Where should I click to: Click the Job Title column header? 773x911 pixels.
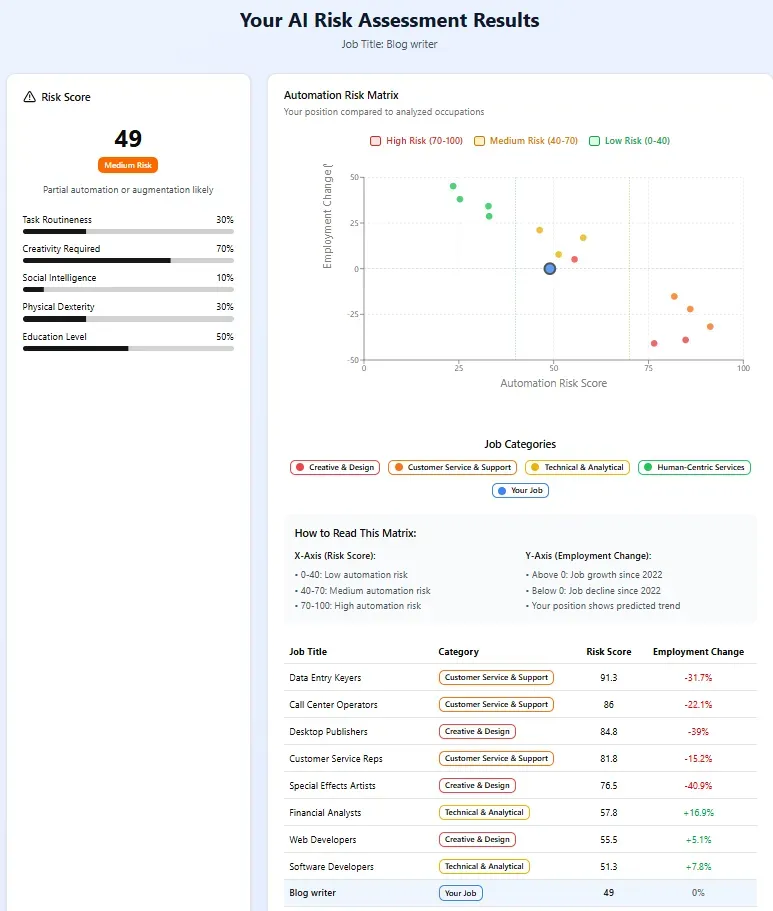[x=308, y=652]
